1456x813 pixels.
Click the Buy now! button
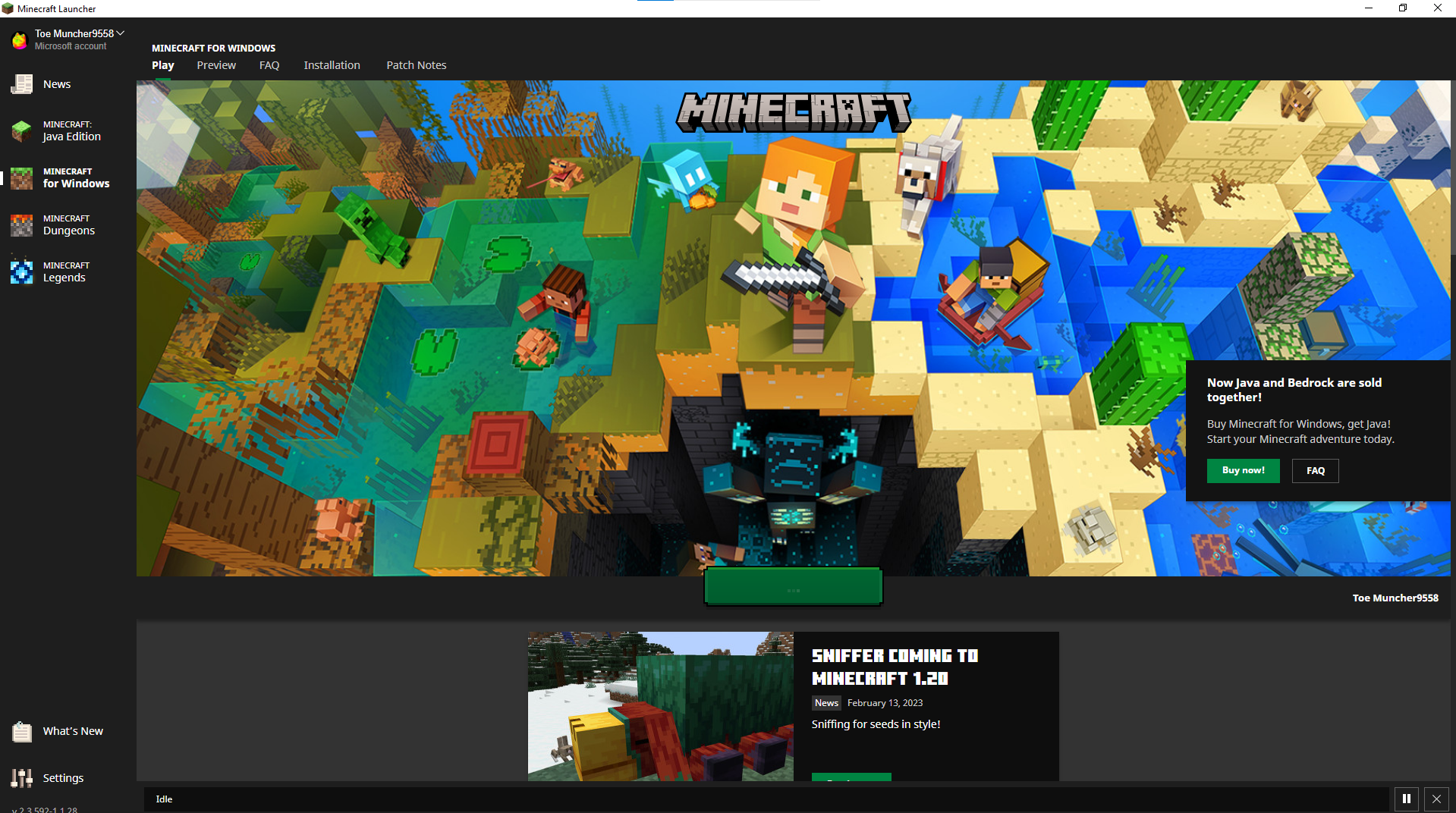click(x=1244, y=470)
